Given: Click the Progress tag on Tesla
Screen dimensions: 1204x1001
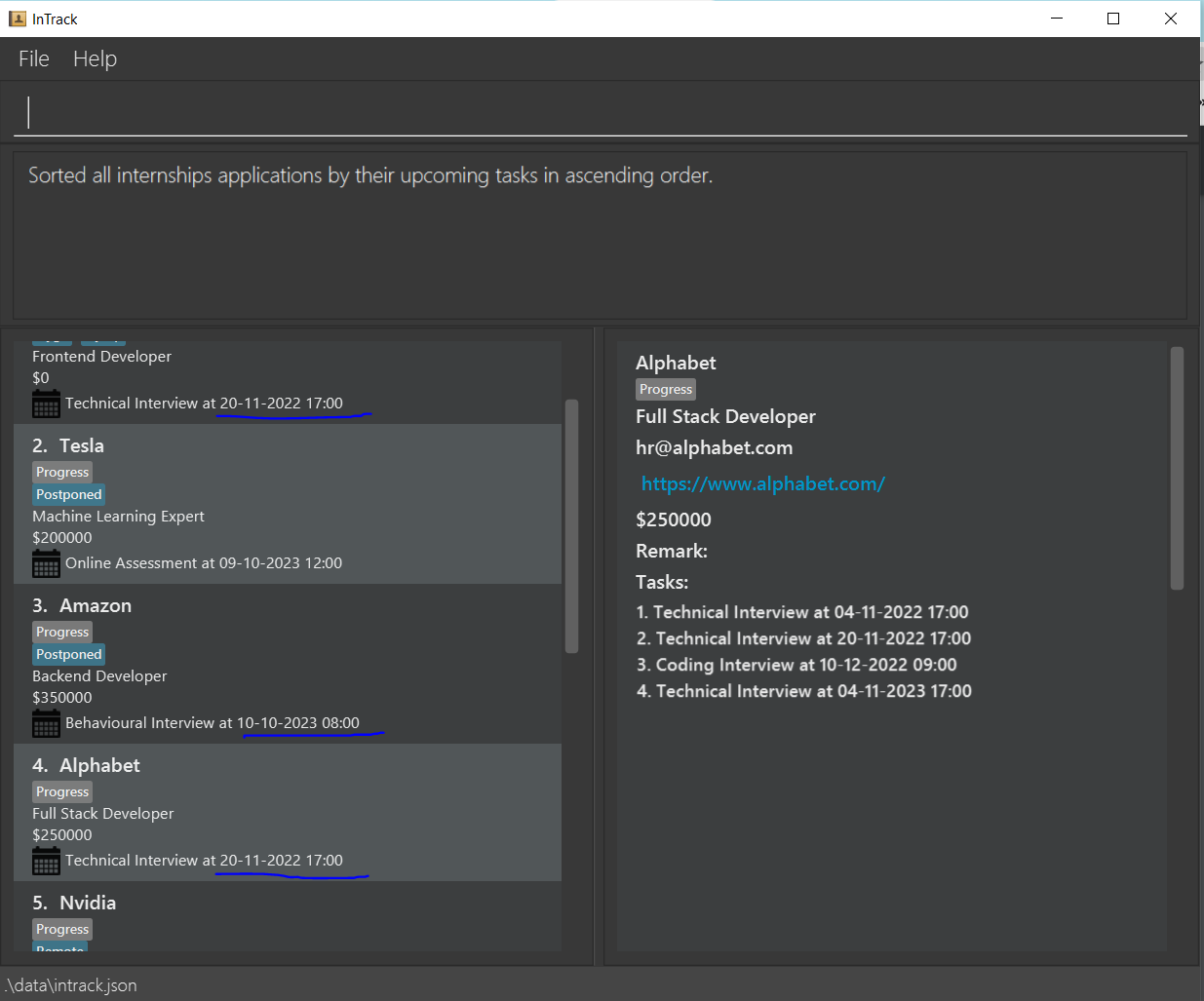Looking at the screenshot, I should point(62,472).
